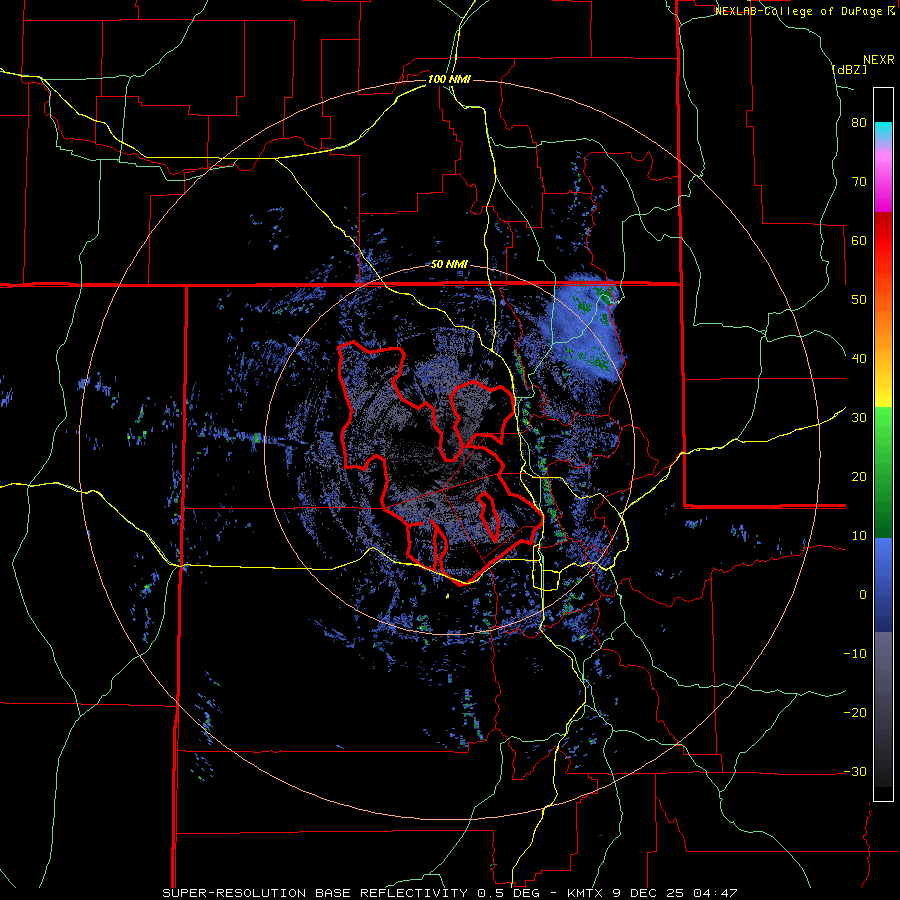Click the green segment of color bar
The height and width of the screenshot is (900, 900).
coord(883,472)
